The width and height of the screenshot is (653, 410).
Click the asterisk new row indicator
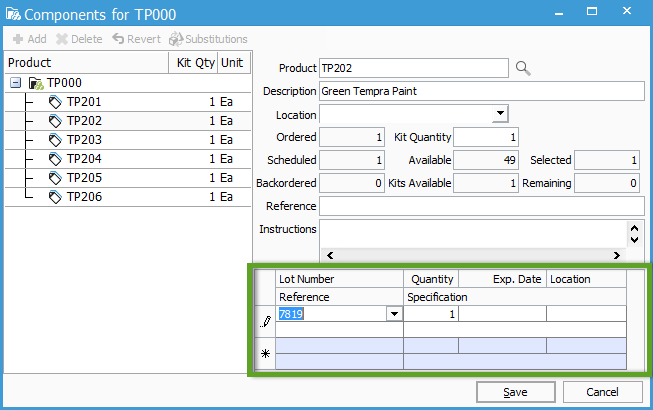click(265, 354)
